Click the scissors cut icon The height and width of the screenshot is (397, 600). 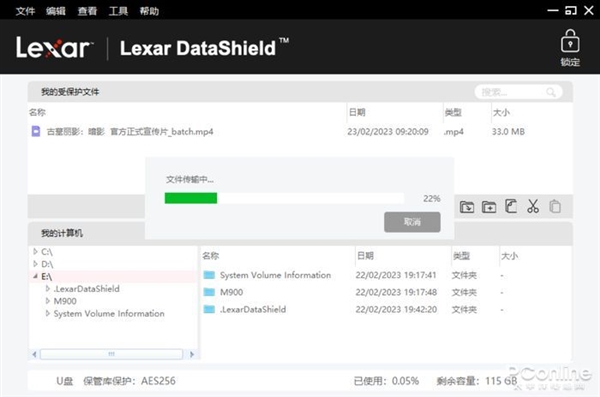click(533, 206)
